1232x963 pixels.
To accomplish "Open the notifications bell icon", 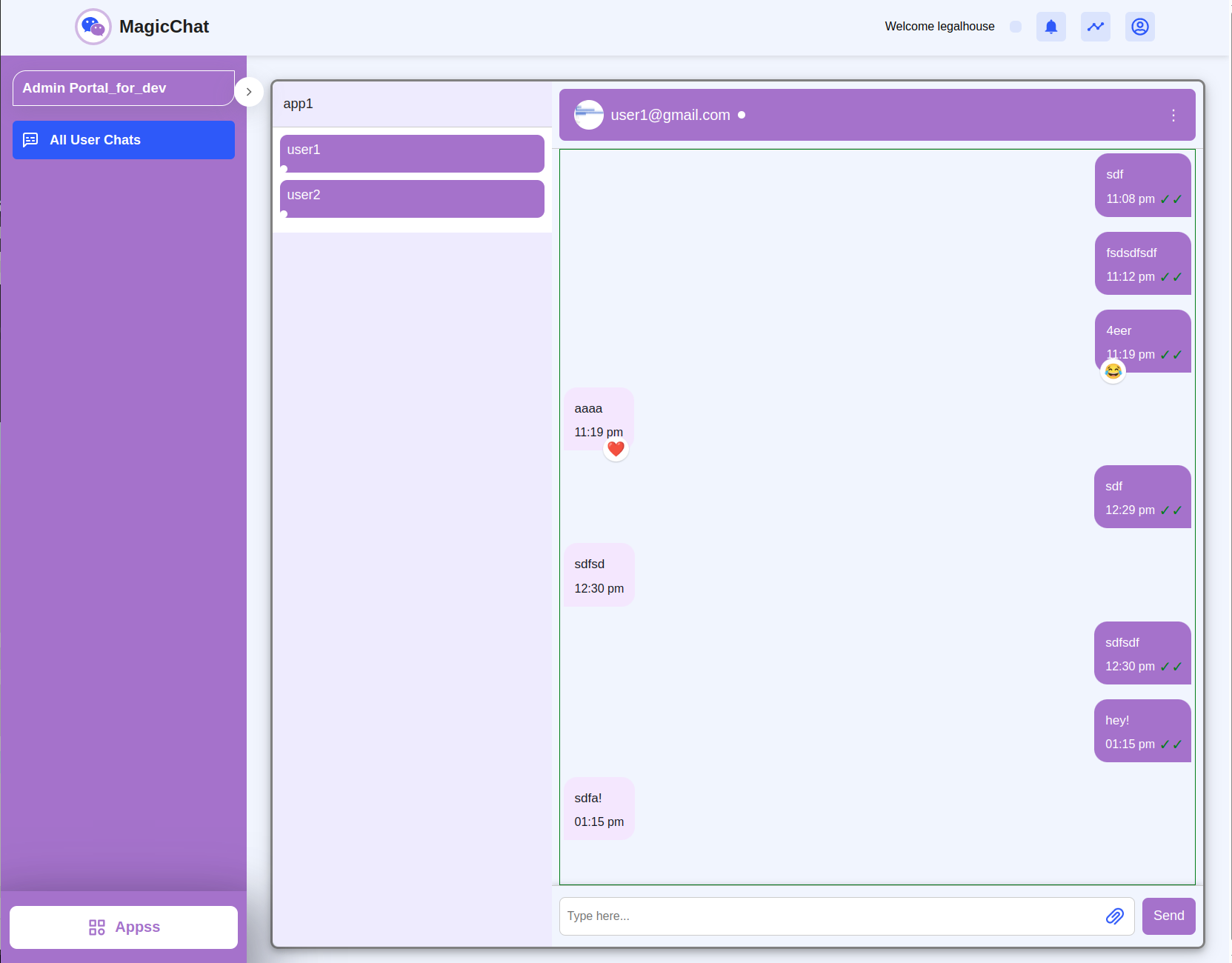I will 1050,27.
